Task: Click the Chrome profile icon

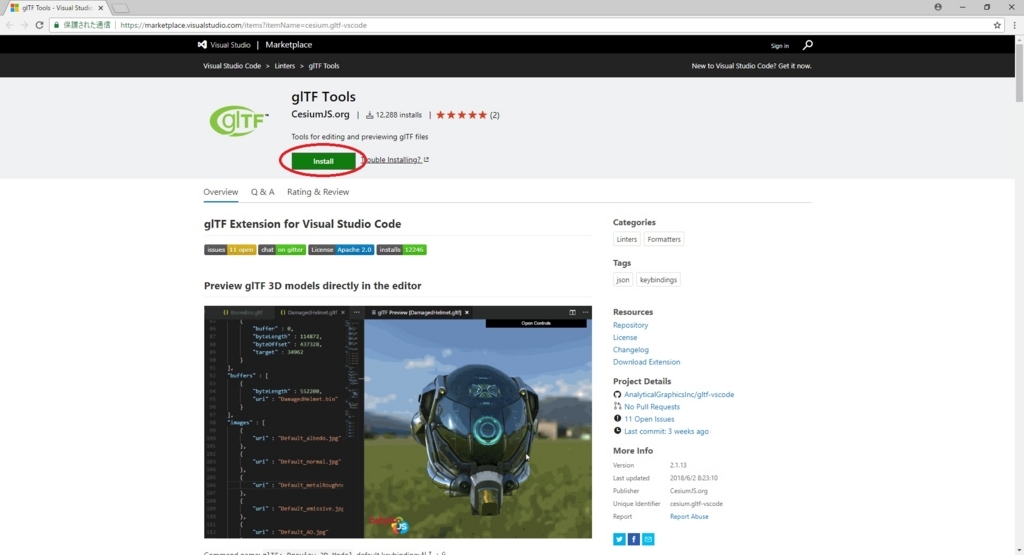Action: pyautogui.click(x=938, y=7)
